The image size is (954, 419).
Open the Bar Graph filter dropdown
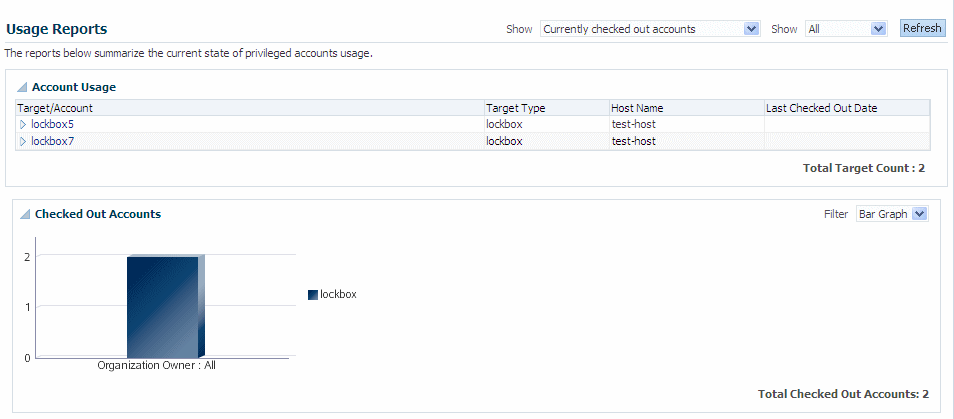point(892,214)
